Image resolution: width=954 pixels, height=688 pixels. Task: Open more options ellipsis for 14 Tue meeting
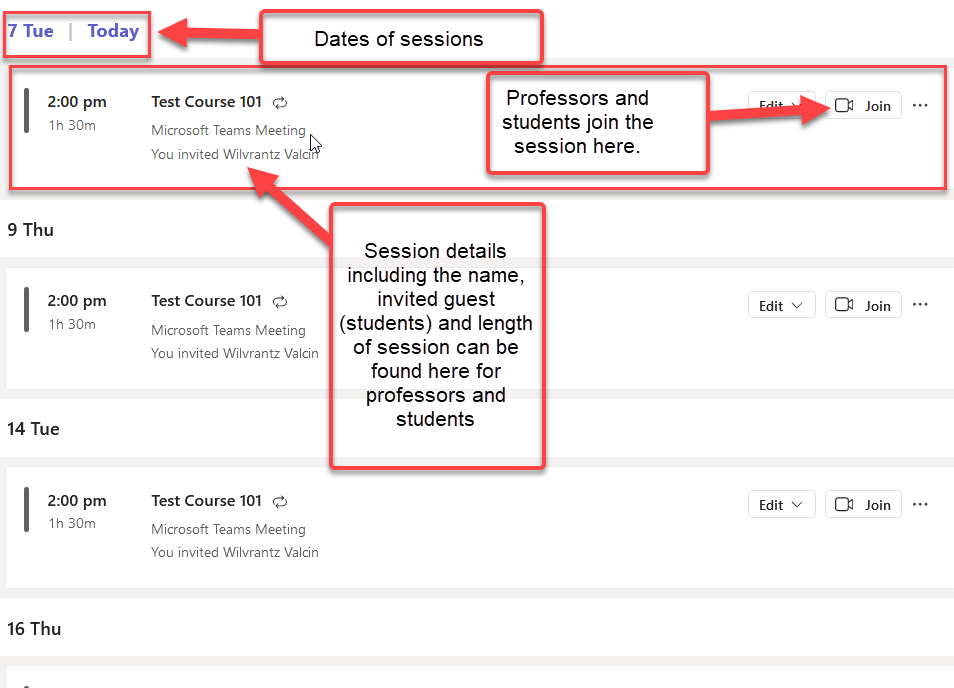tap(920, 504)
